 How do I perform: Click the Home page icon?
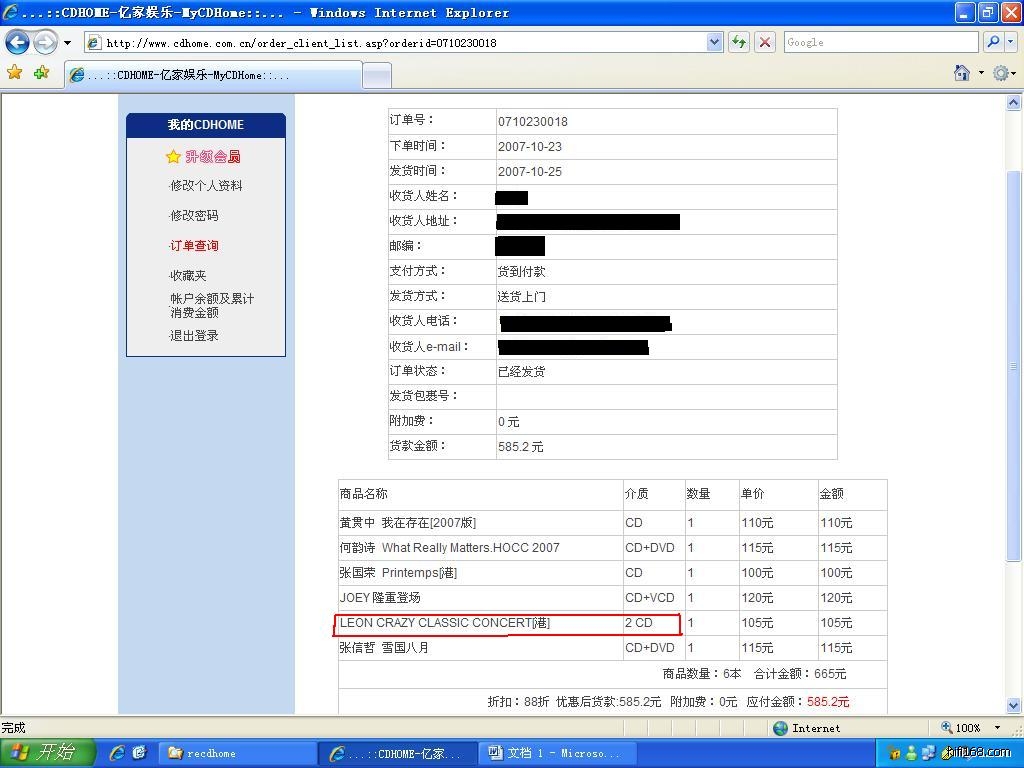point(962,73)
